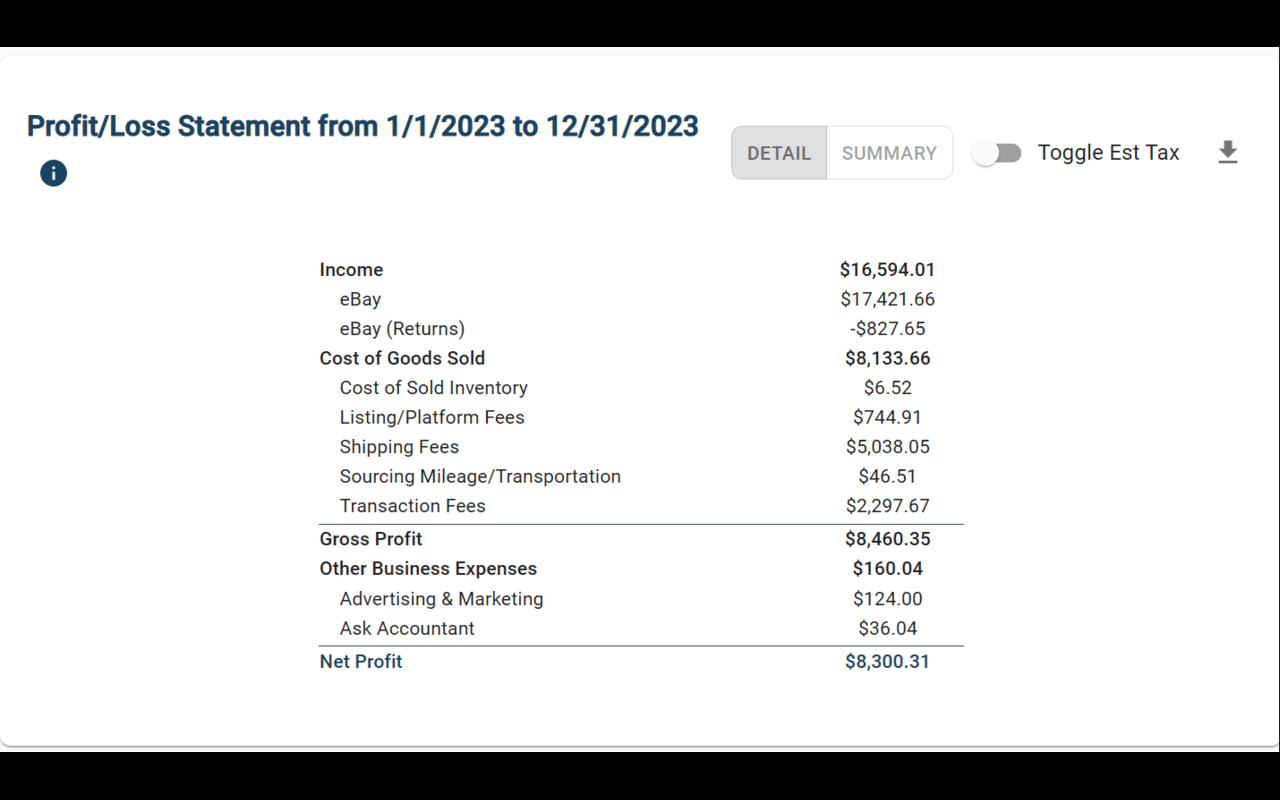1280x800 pixels.
Task: Click the Cost of Goods Sold heading
Action: (402, 358)
